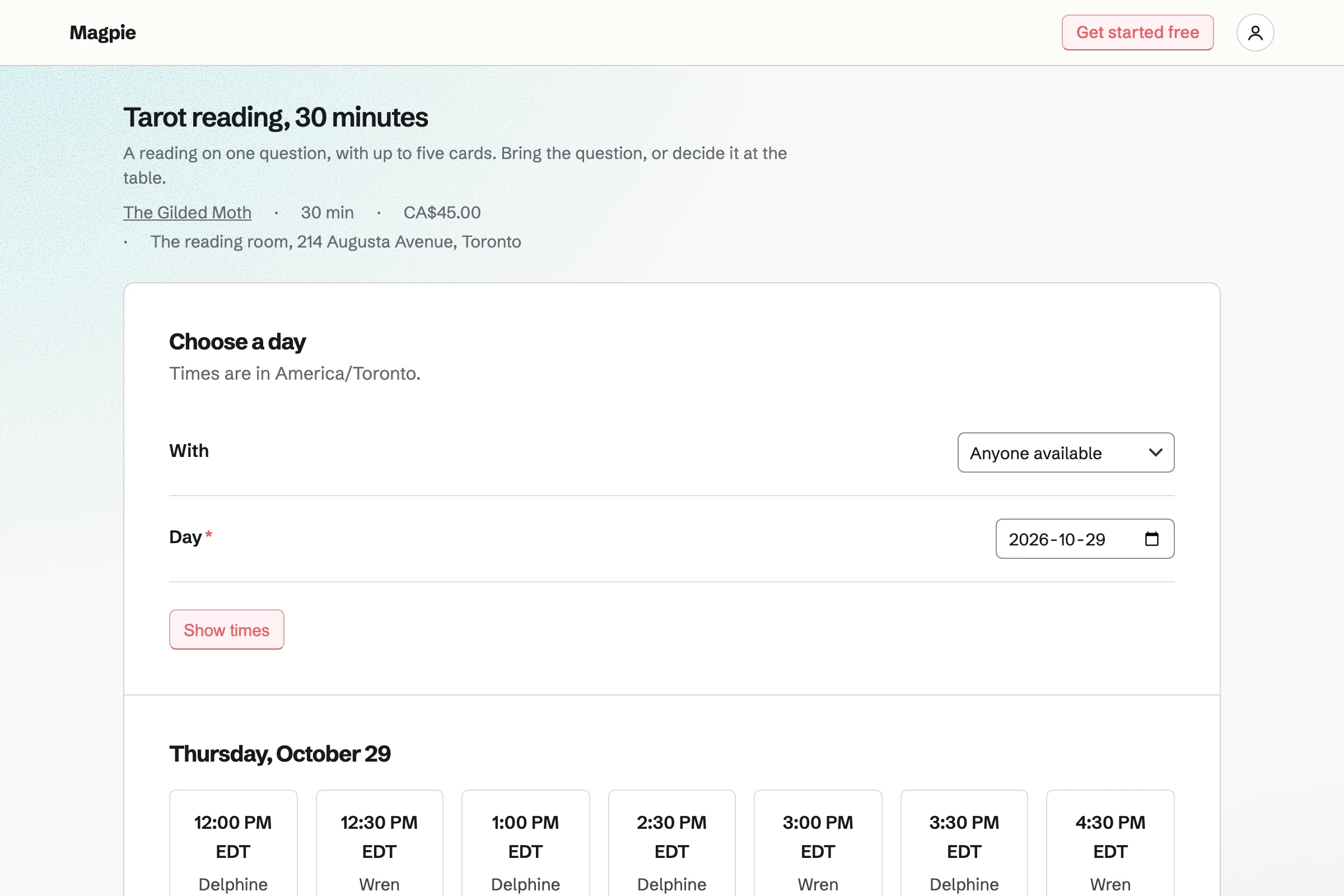Screen dimensions: 1344x896
Task: Click the 'Thursday, October 29' heading
Action: coord(280,754)
